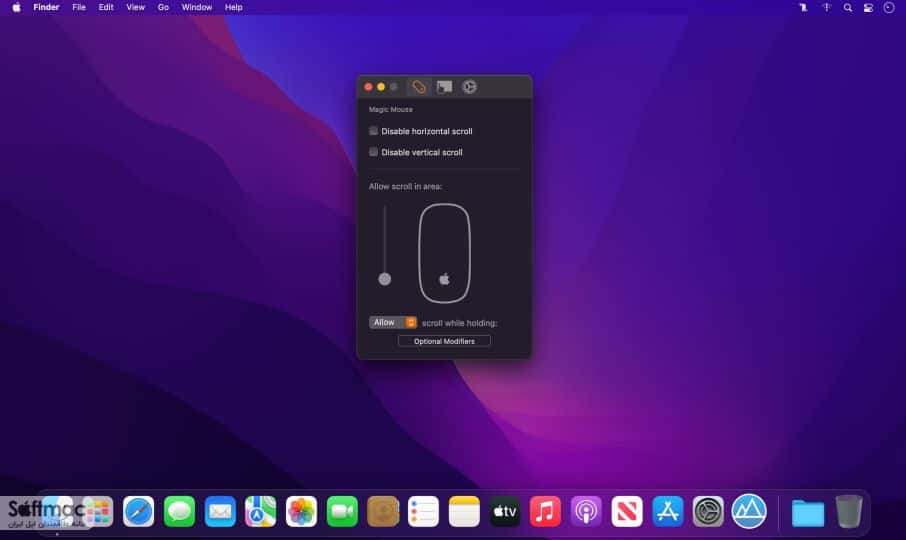The height and width of the screenshot is (540, 906).
Task: Open the Edit menu
Action: pyautogui.click(x=106, y=8)
